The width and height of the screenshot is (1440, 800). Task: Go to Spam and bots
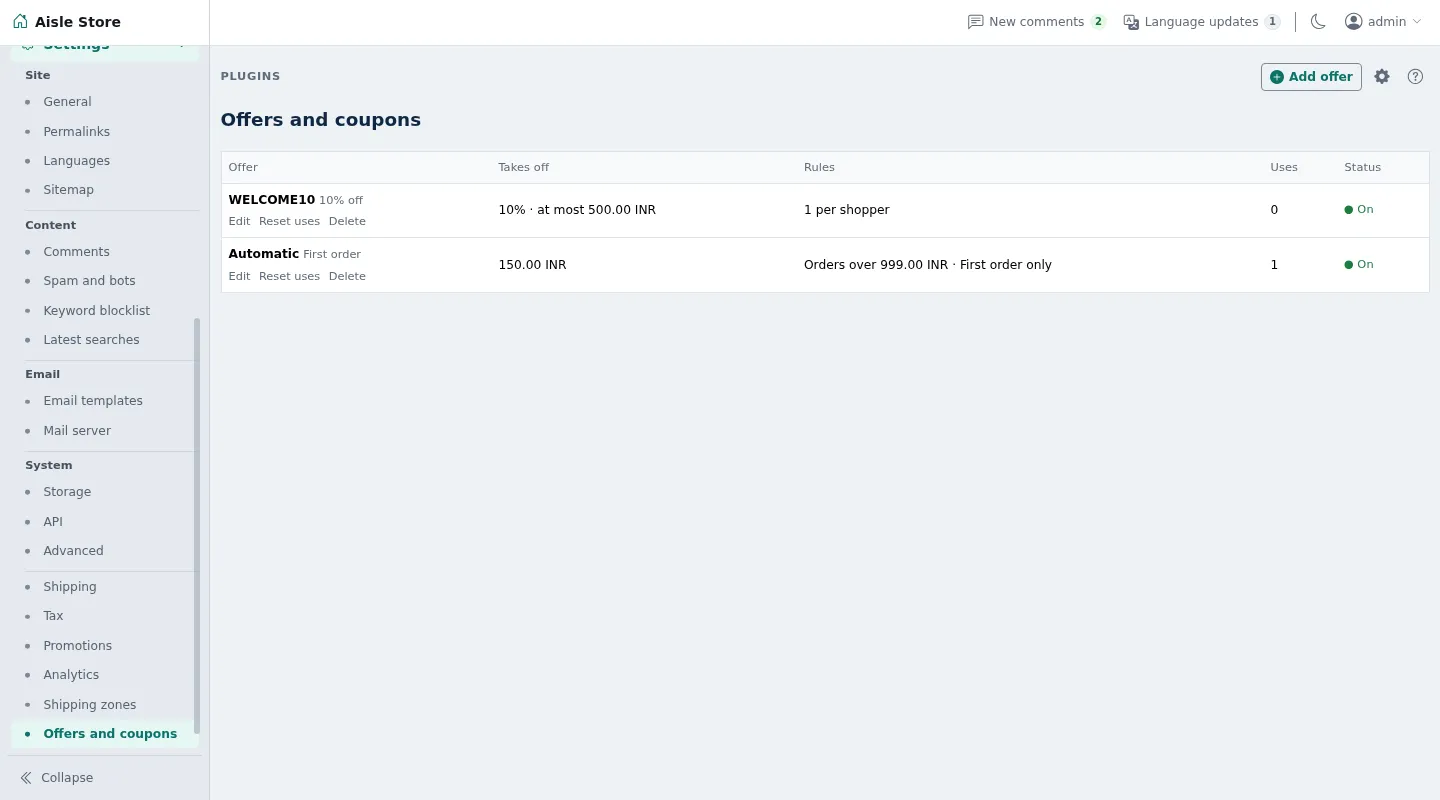tap(89, 281)
